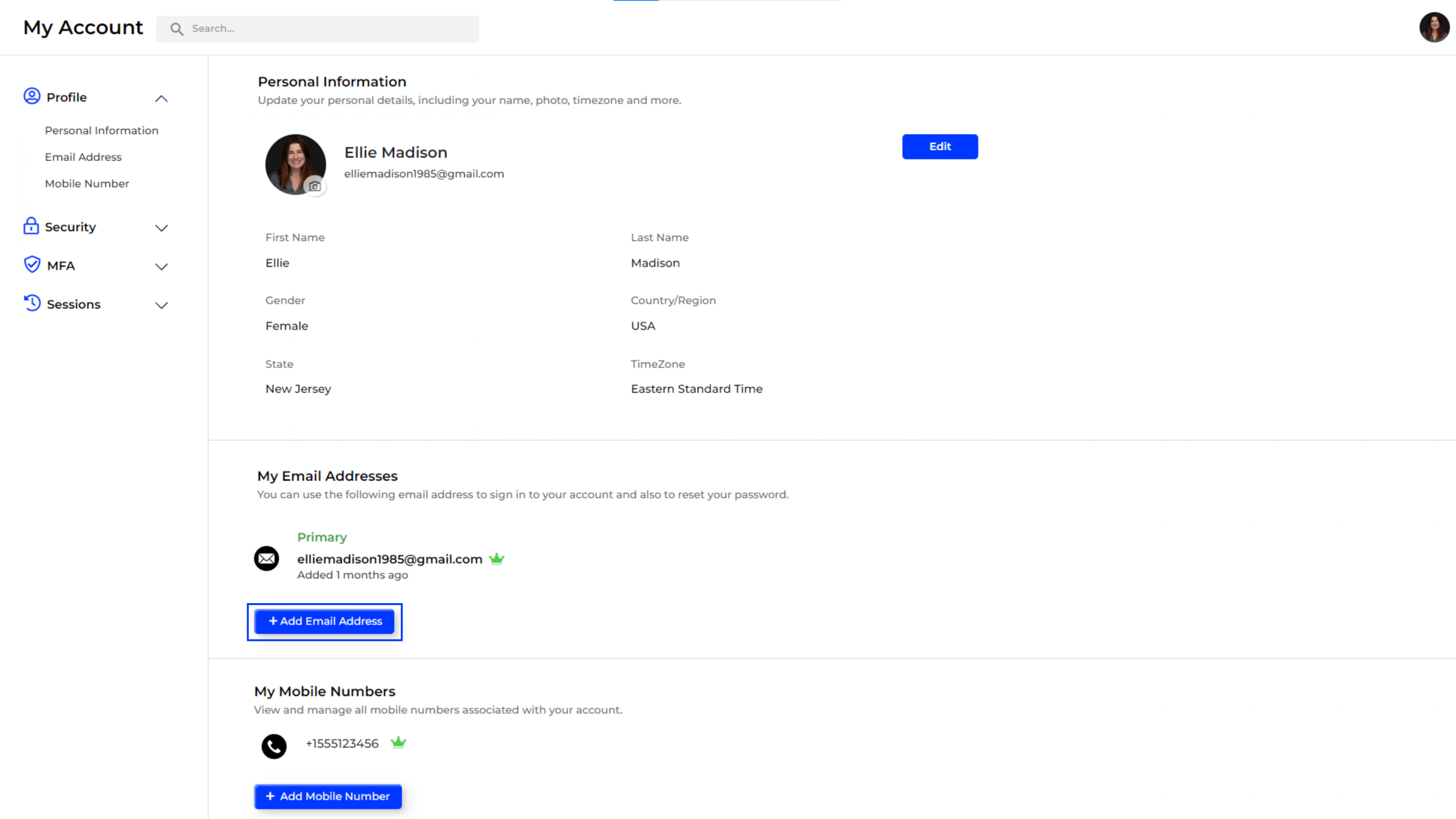Go to Email Address in sidebar
The height and width of the screenshot is (819, 1456).
(x=83, y=157)
